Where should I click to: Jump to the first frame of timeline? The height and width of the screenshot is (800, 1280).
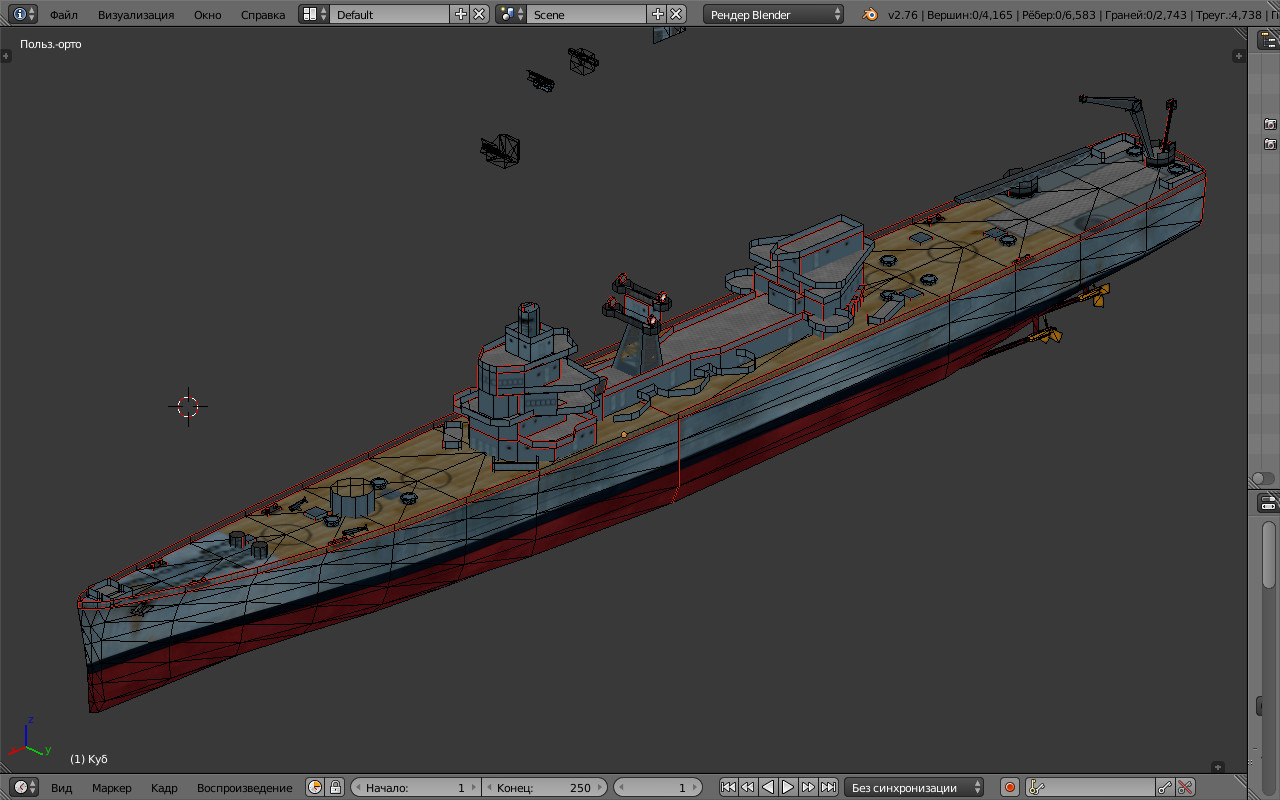[728, 787]
